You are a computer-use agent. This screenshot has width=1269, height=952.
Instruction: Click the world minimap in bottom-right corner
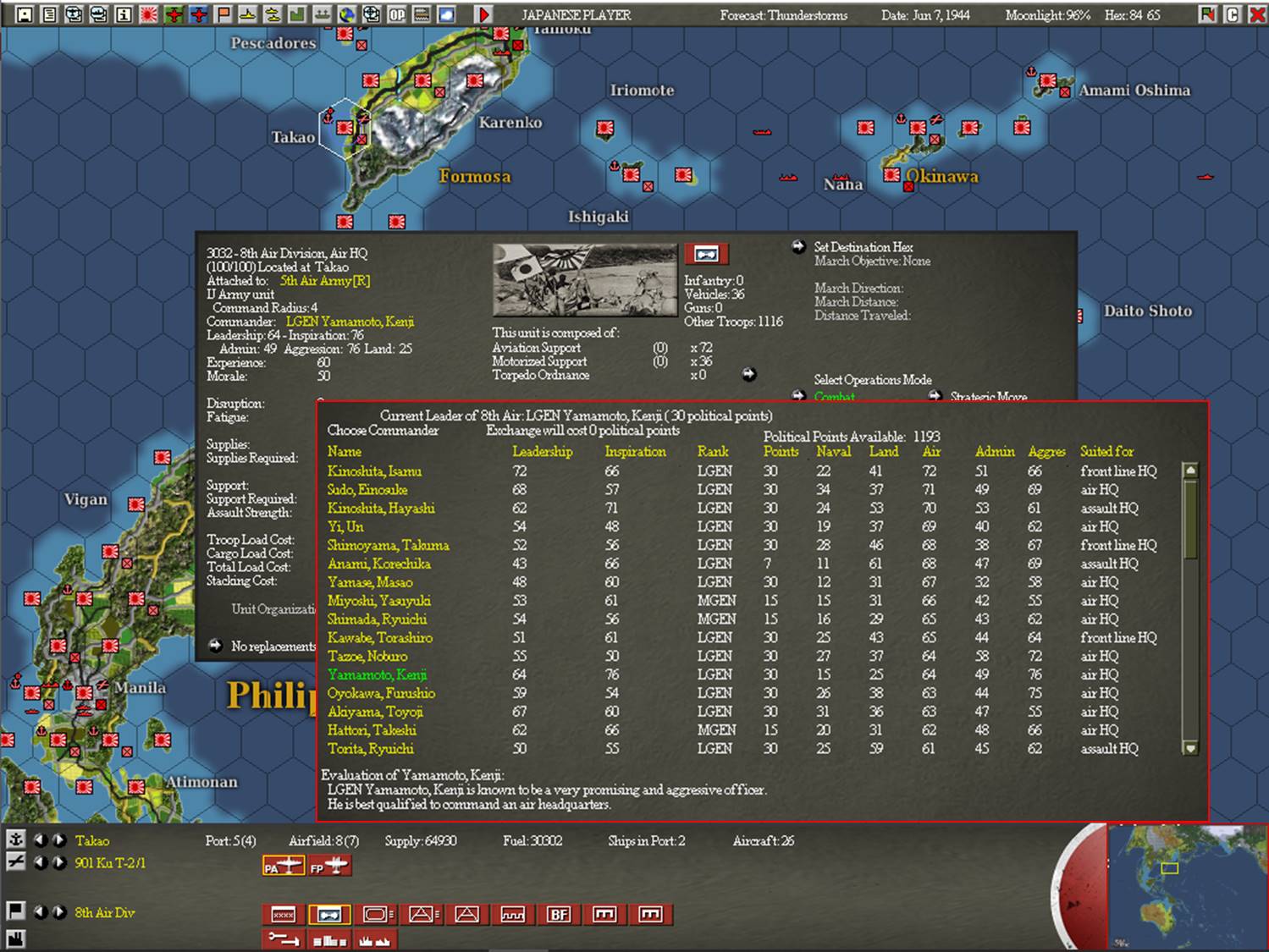click(1188, 886)
